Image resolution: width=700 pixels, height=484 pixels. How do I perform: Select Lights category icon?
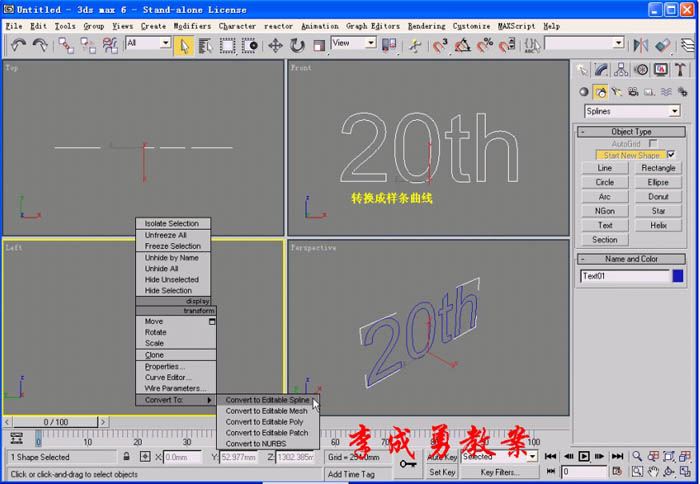(617, 92)
